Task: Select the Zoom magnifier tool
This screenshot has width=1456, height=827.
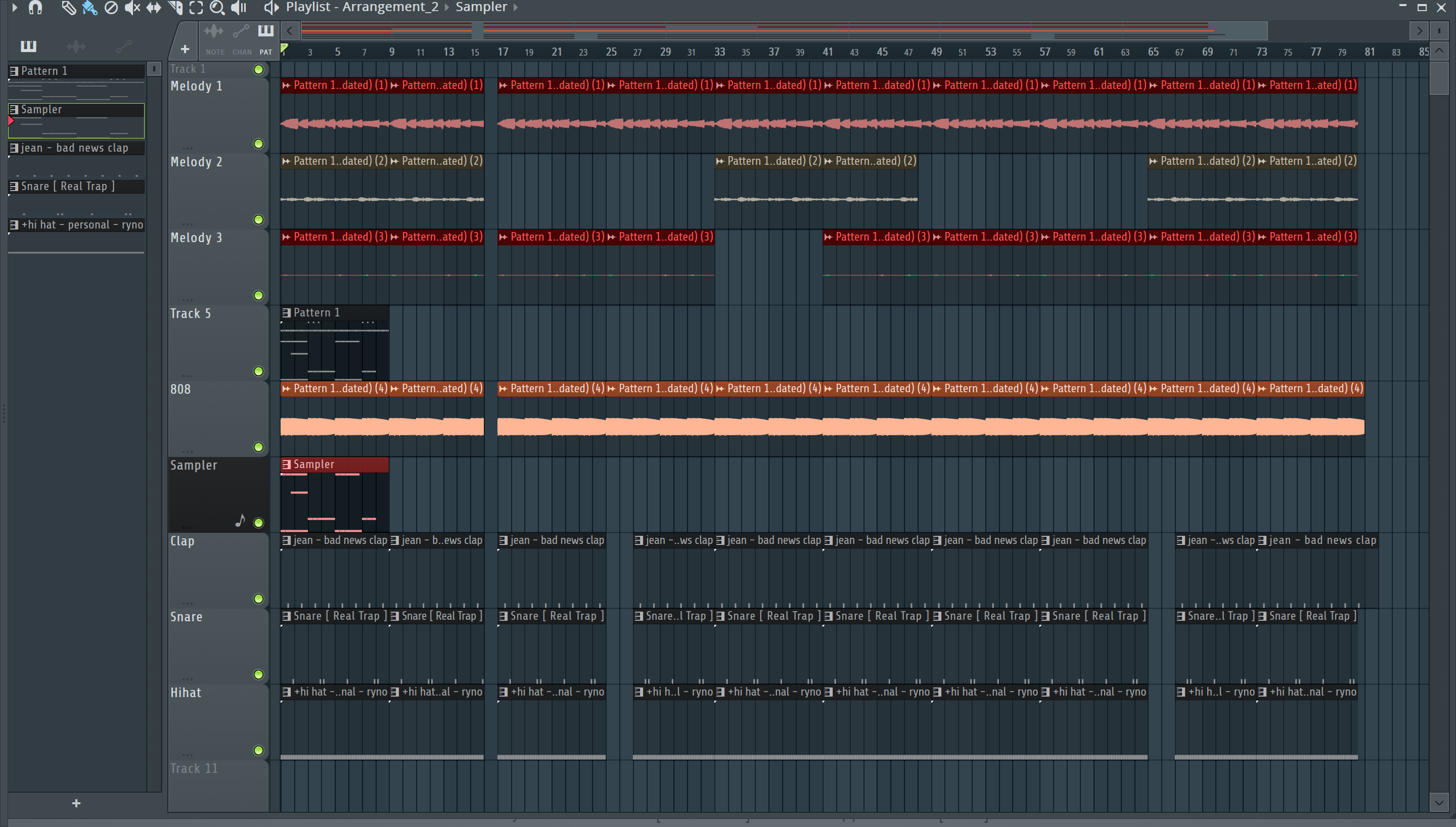Action: (x=217, y=8)
